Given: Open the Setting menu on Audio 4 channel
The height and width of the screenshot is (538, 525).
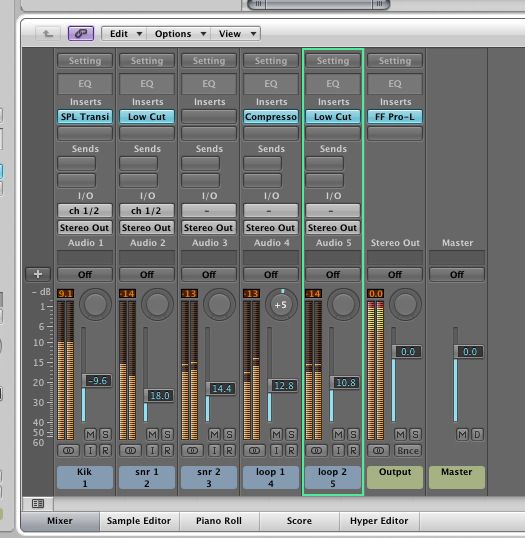Looking at the screenshot, I should tap(271, 61).
